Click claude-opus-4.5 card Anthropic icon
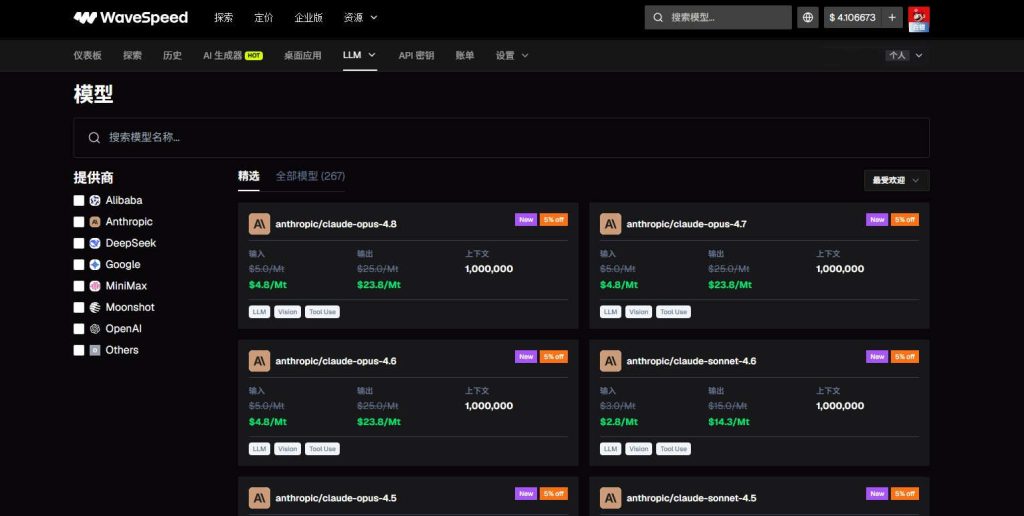 (259, 498)
